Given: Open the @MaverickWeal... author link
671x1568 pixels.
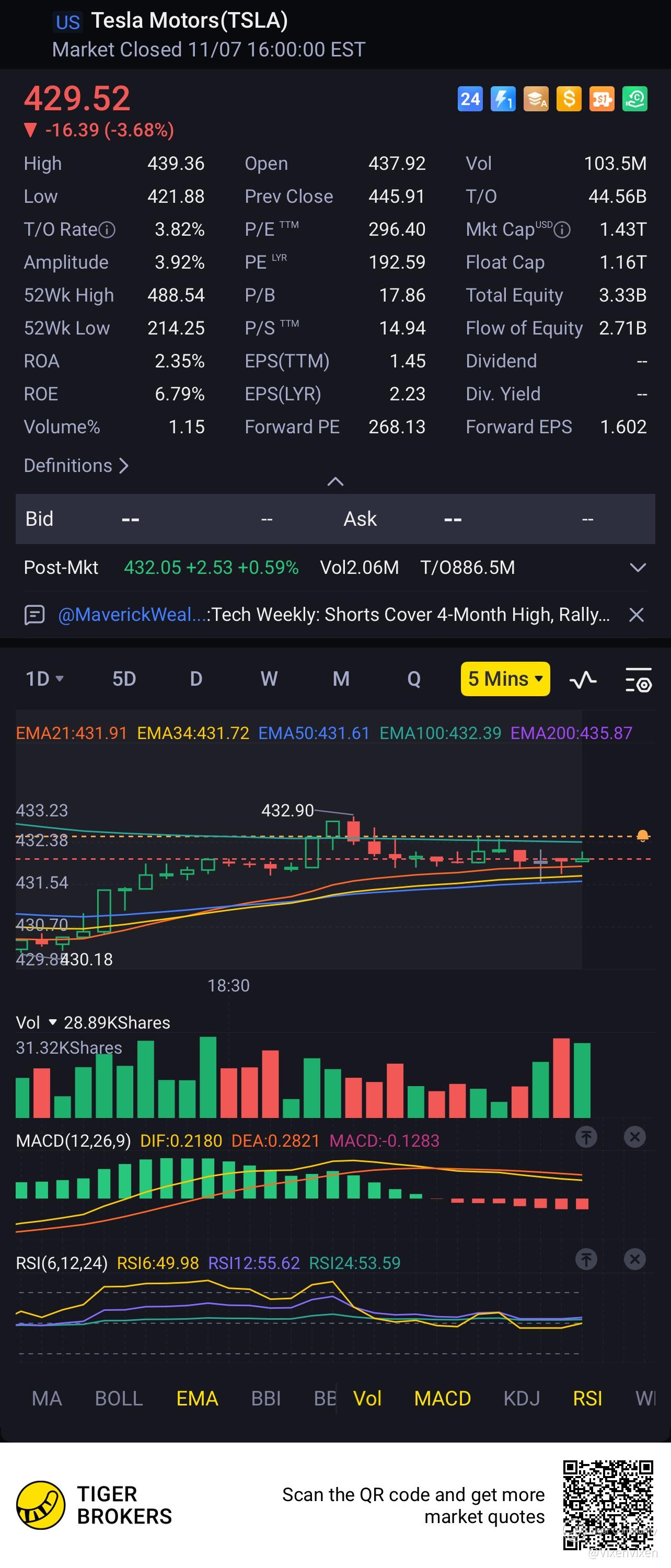Looking at the screenshot, I should [132, 615].
